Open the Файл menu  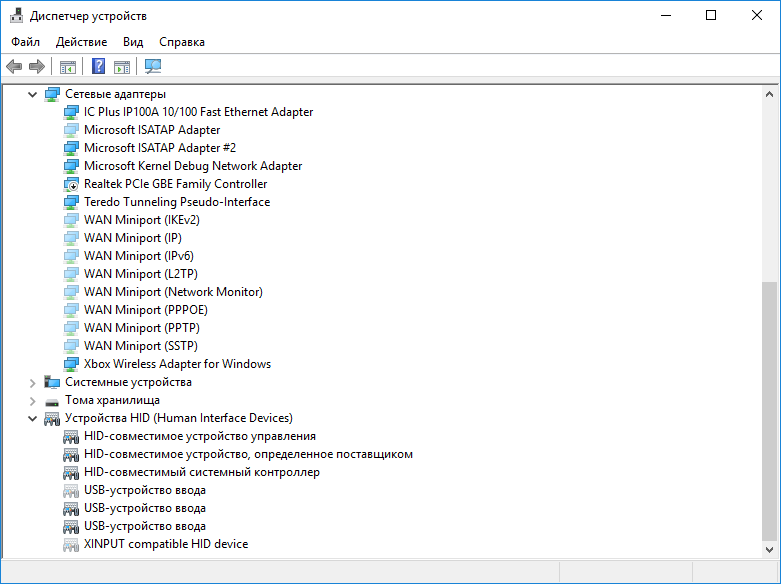coord(25,42)
